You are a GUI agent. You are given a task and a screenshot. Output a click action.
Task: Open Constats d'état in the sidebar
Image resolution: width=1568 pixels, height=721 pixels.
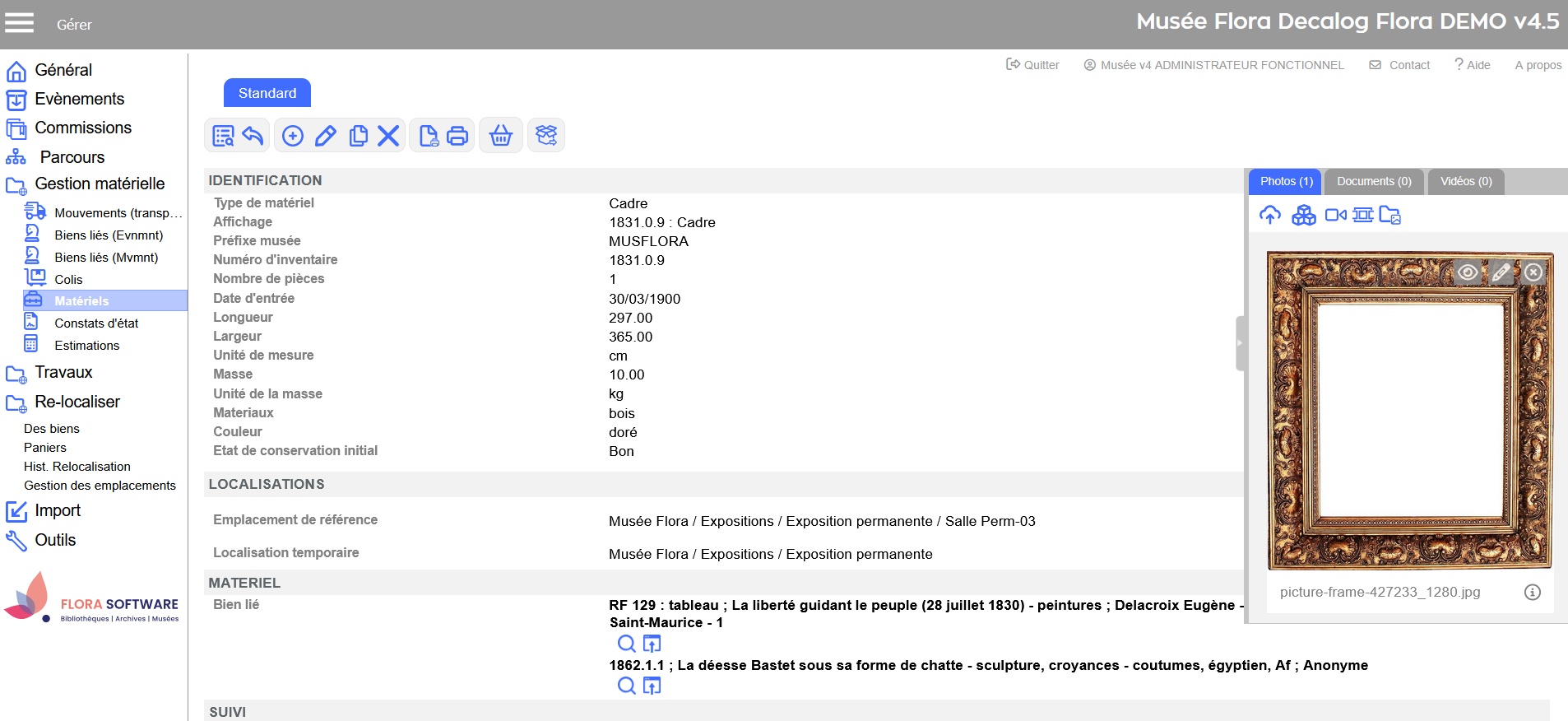(96, 323)
